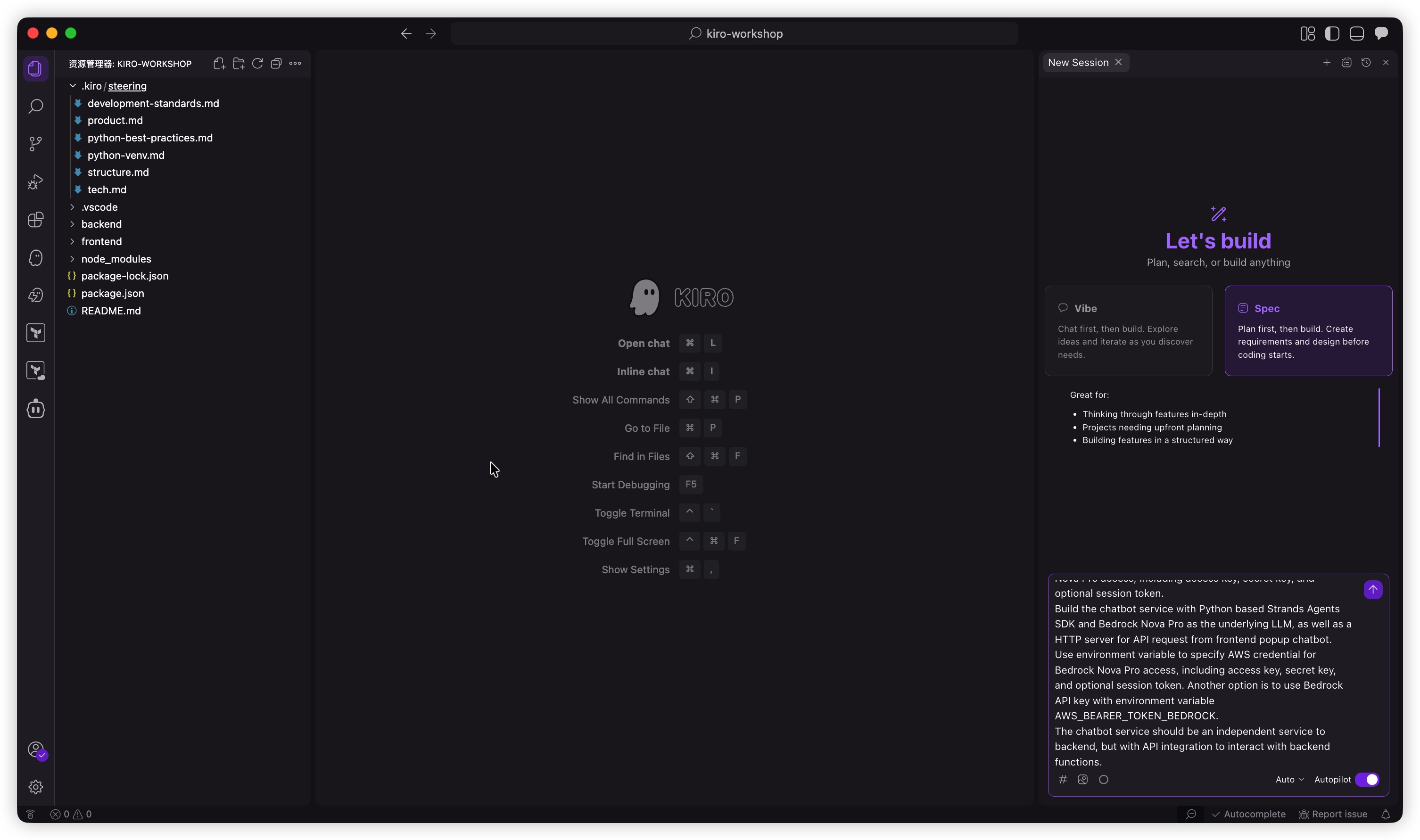Toggle the primary side bar layout button
The image size is (1420, 840).
click(x=1332, y=33)
